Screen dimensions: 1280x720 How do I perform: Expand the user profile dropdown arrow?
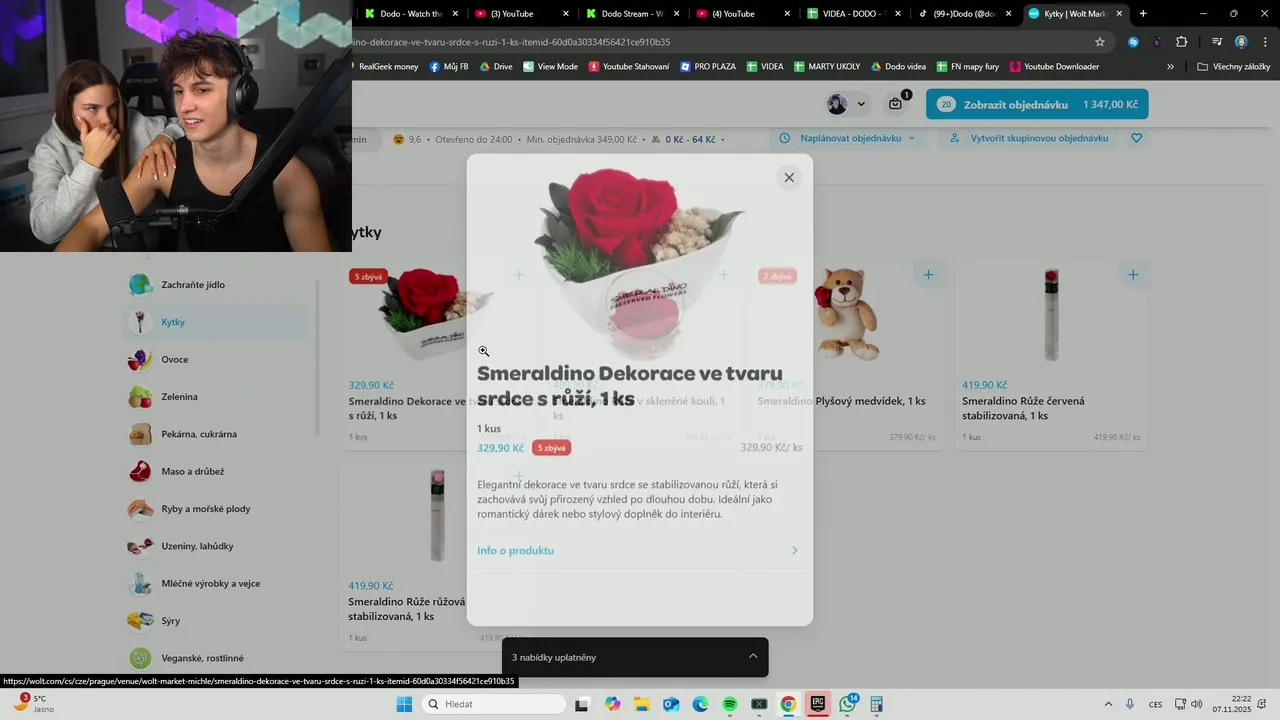[x=861, y=105]
